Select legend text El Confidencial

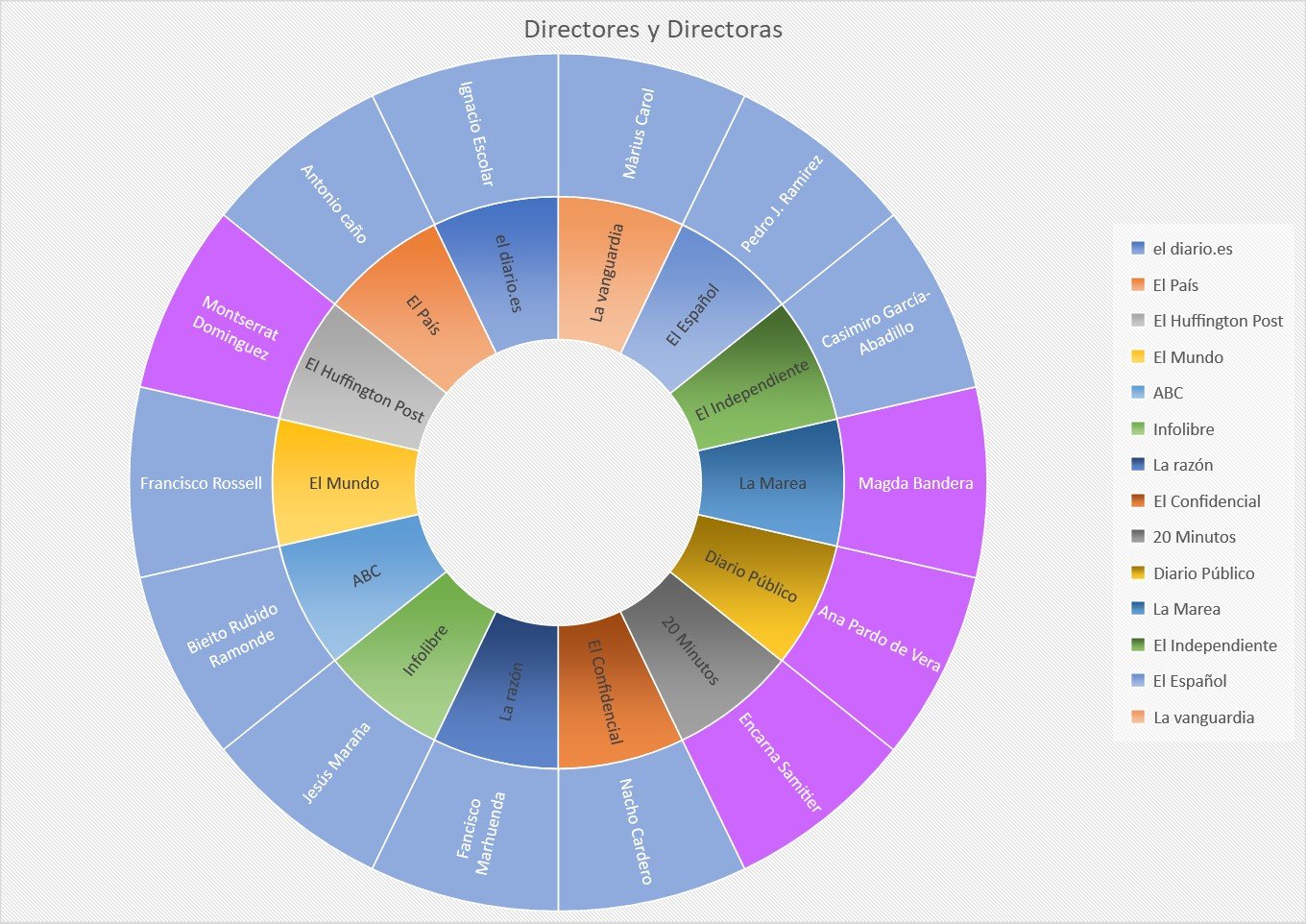[1206, 500]
